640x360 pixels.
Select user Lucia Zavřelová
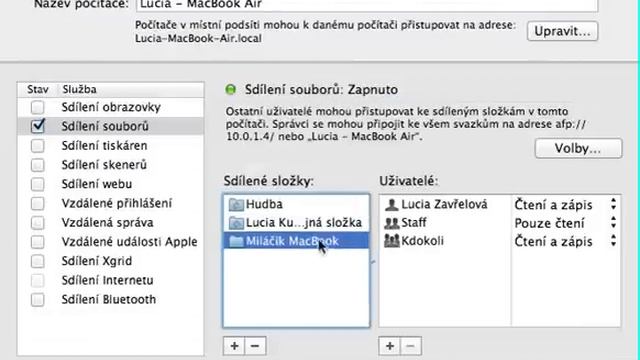[x=444, y=204]
